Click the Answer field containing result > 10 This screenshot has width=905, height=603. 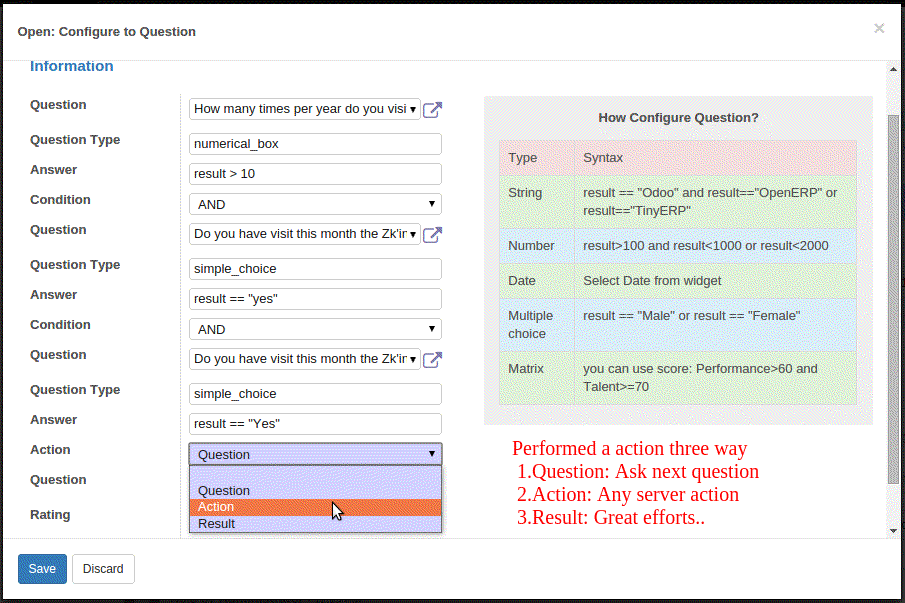(315, 174)
